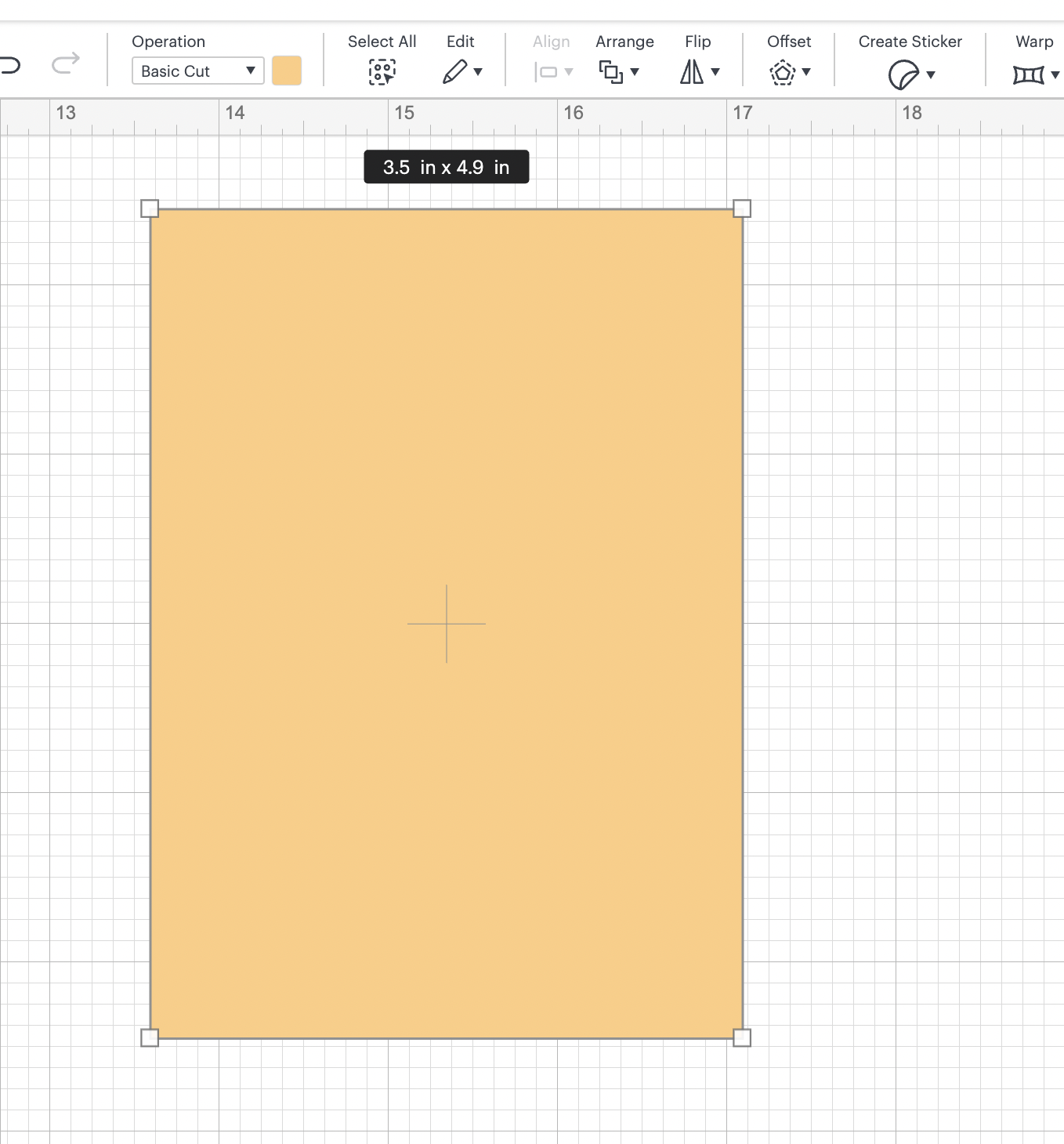This screenshot has width=1064, height=1144.
Task: Click the Warp icon
Action: click(x=1029, y=75)
